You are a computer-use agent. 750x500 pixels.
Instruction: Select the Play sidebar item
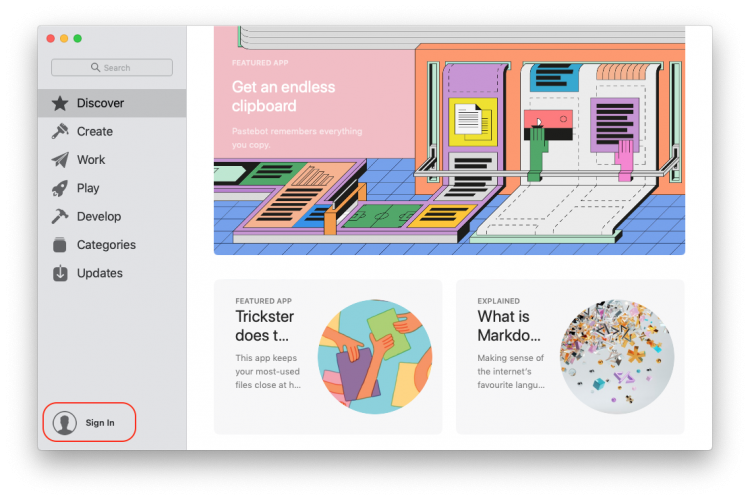click(112, 188)
